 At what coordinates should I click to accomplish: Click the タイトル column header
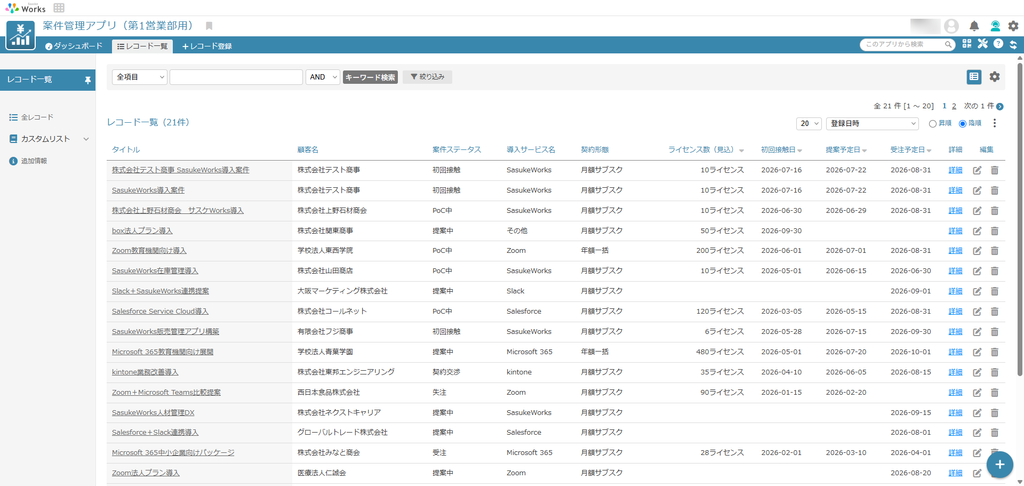pyautogui.click(x=125, y=150)
